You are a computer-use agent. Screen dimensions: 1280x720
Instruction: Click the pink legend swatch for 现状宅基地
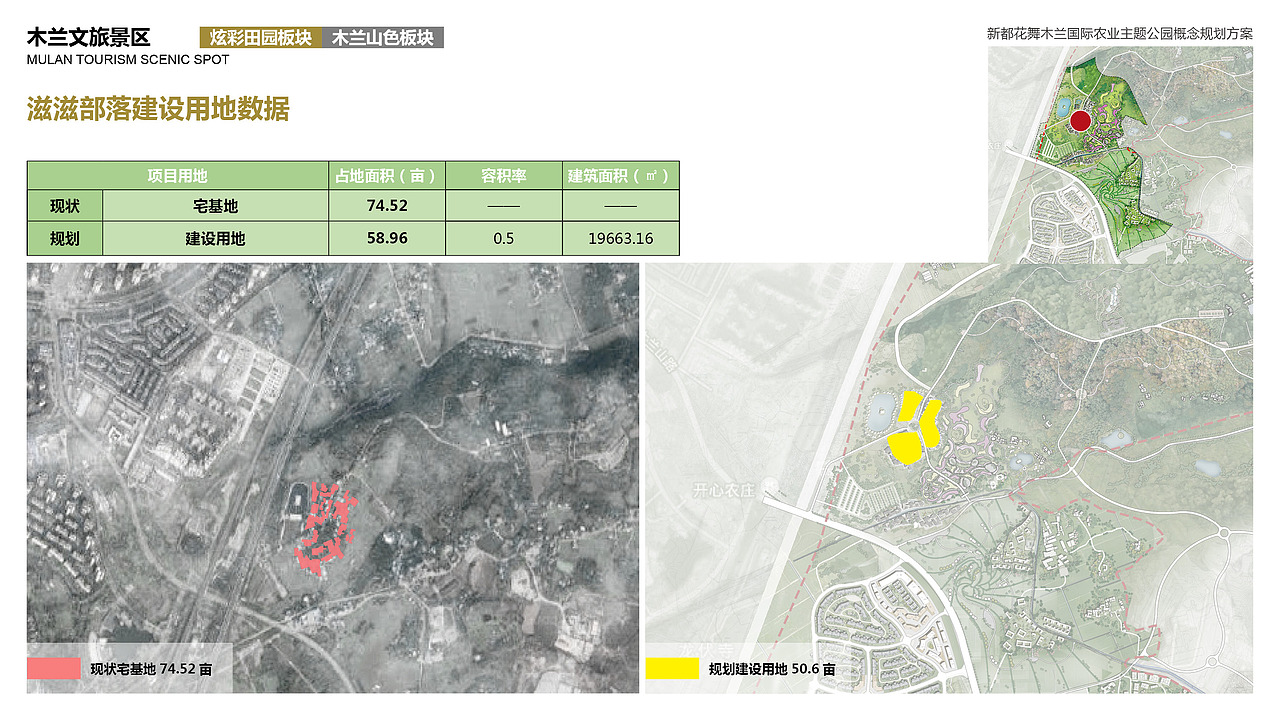(x=54, y=669)
